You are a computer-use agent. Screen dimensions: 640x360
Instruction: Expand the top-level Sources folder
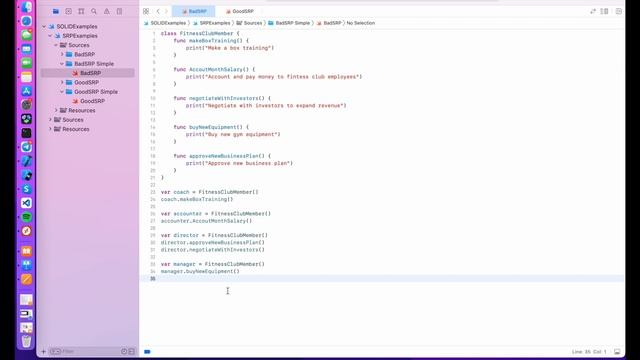click(50, 120)
